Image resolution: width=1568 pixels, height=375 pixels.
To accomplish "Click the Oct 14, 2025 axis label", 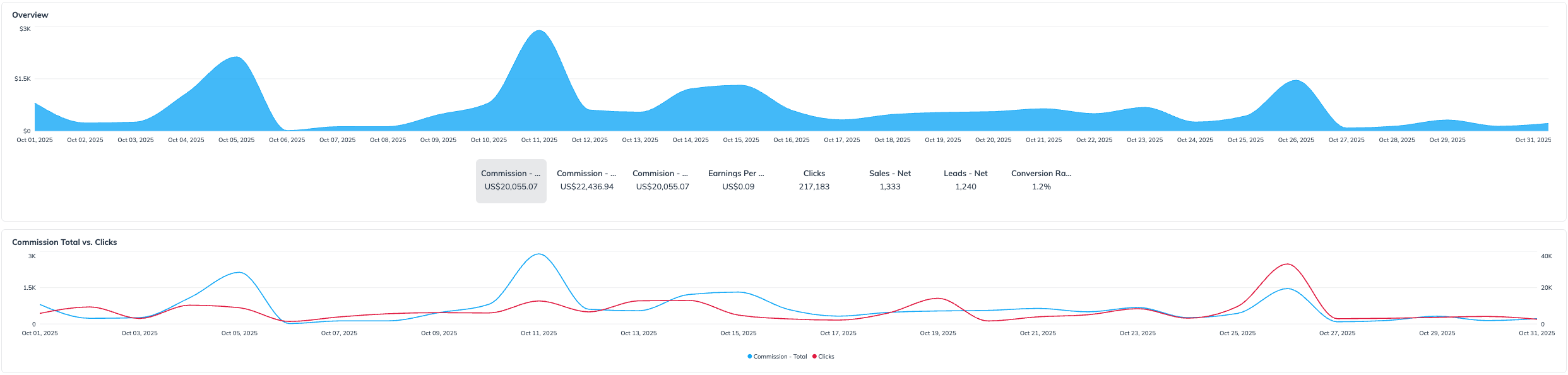I will 691,140.
